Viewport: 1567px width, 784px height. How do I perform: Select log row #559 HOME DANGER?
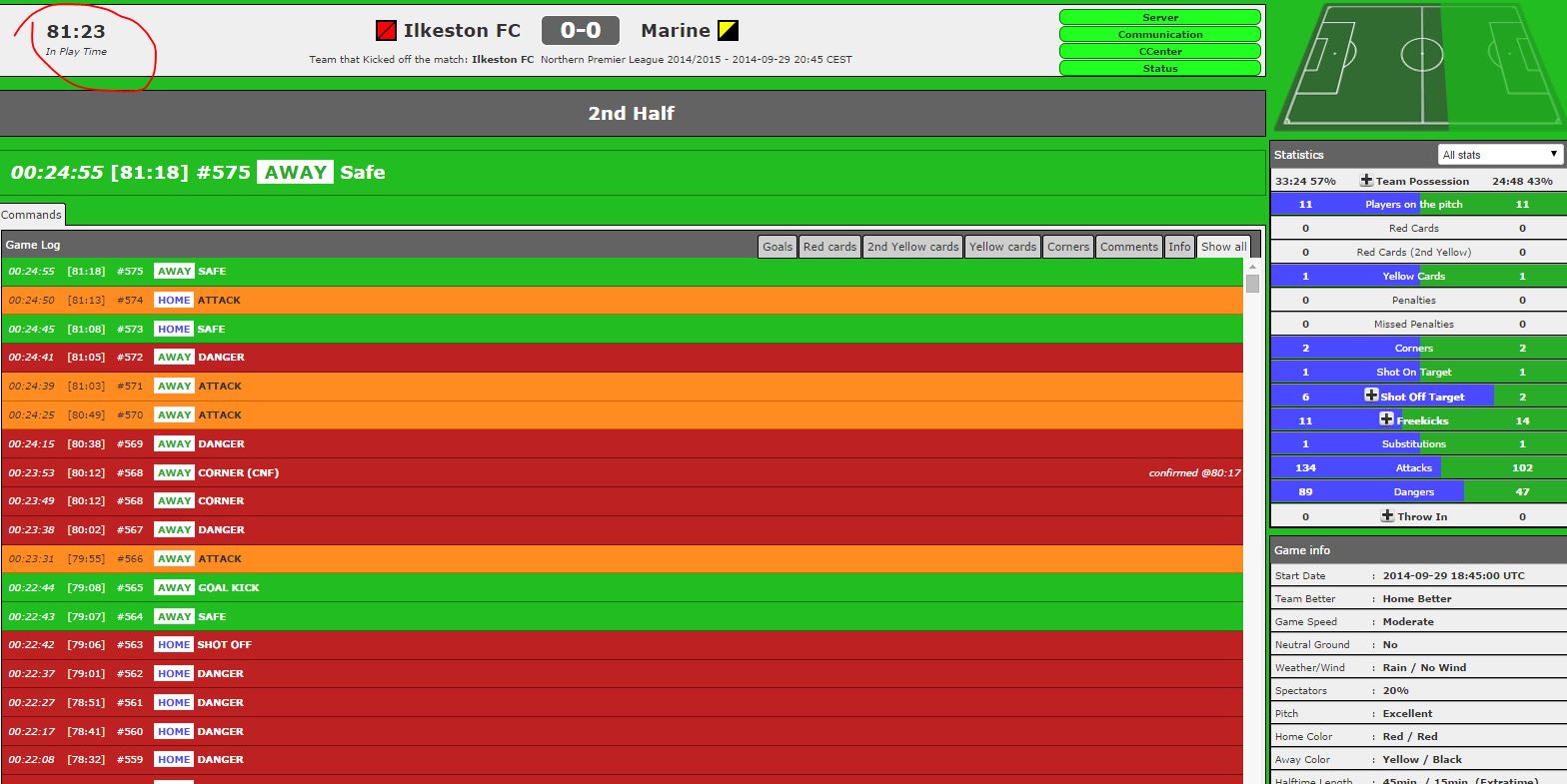coord(622,759)
